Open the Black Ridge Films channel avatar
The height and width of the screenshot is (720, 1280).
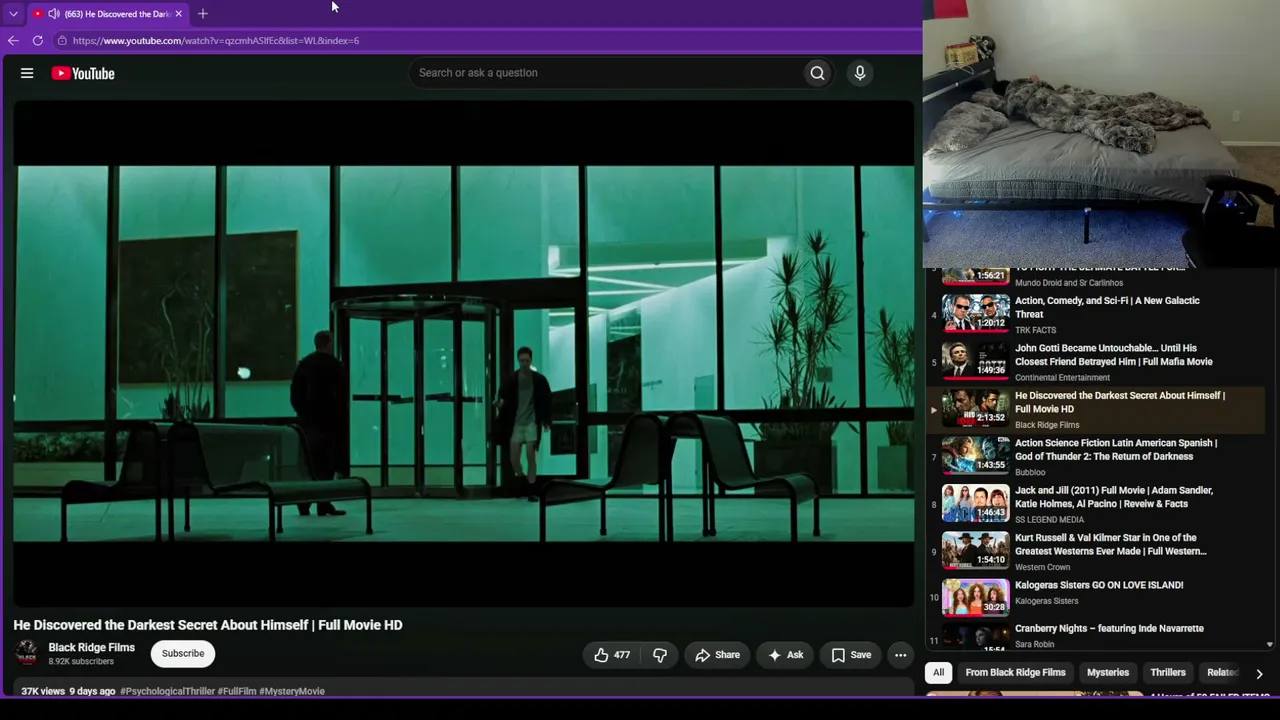click(27, 654)
